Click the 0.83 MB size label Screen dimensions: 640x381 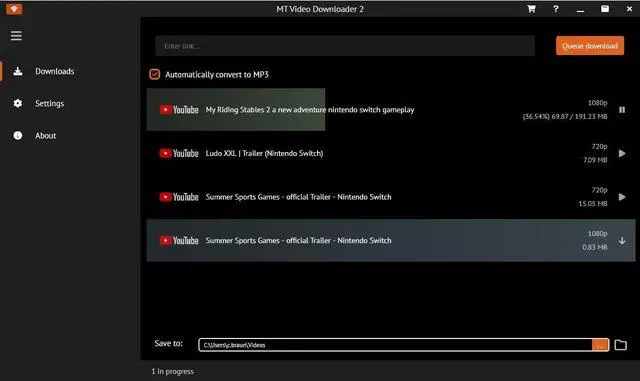tap(595, 247)
